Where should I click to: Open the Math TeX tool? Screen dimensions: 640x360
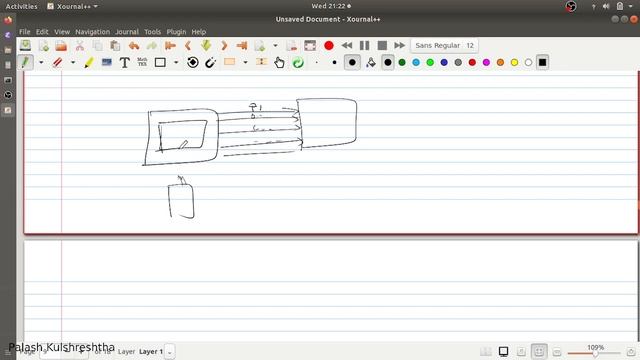(142, 62)
